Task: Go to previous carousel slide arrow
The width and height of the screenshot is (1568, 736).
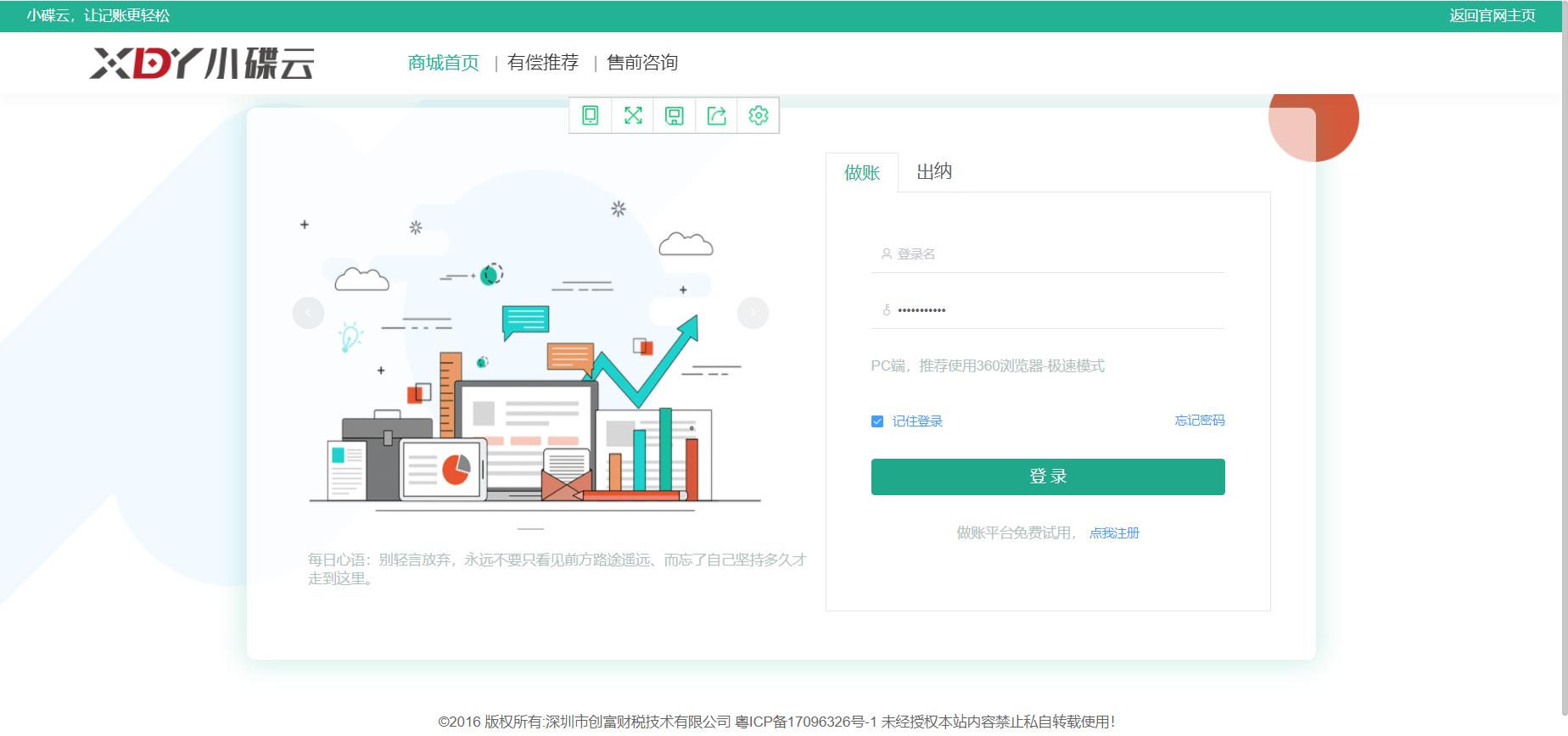Action: 308,313
